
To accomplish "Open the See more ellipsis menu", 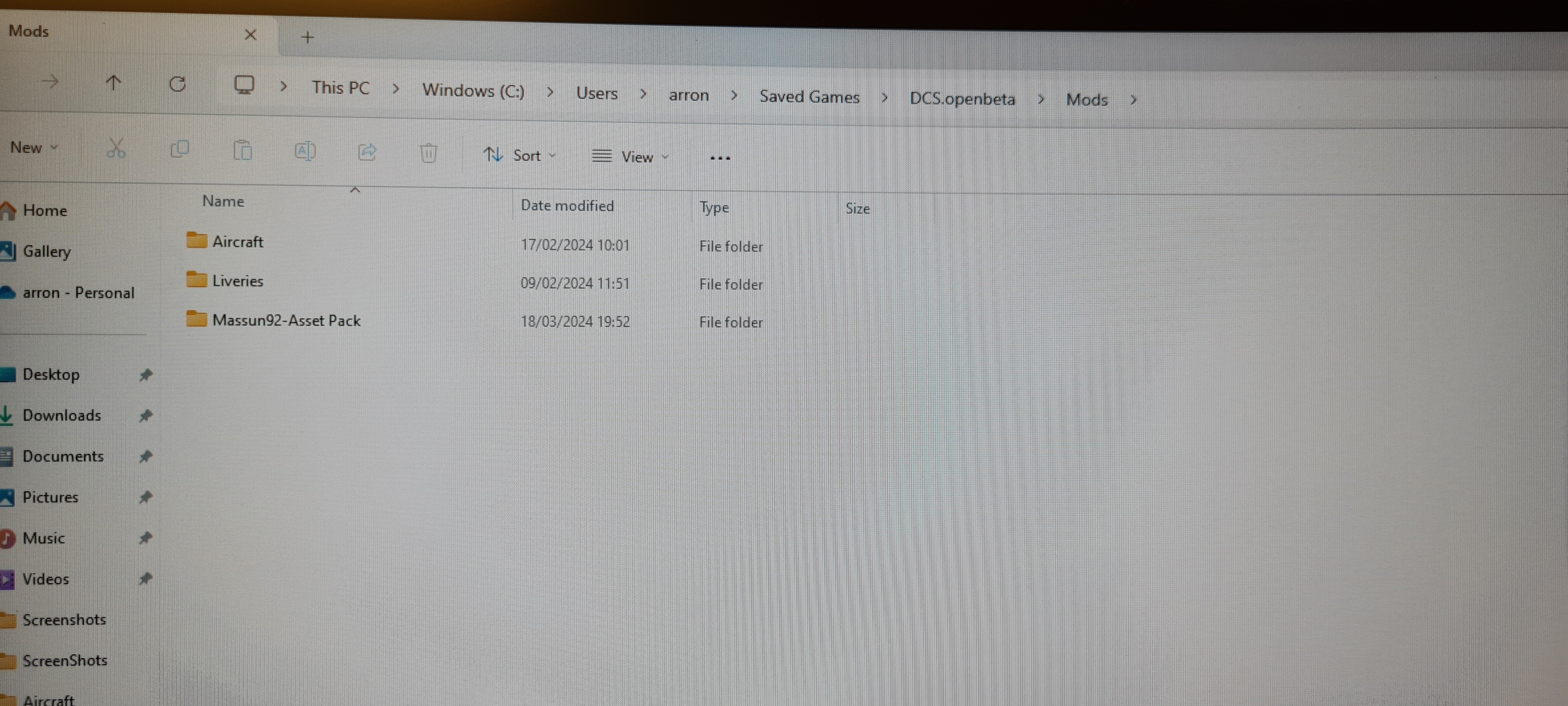I will [719, 158].
